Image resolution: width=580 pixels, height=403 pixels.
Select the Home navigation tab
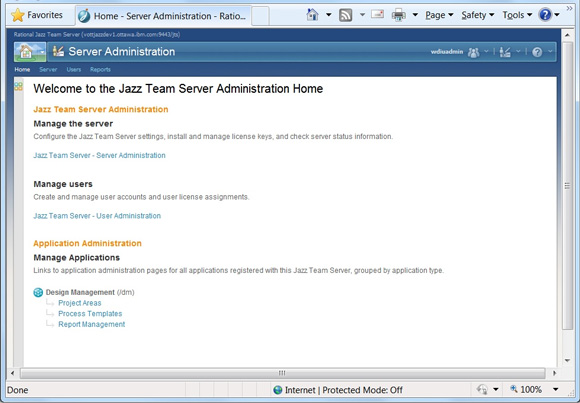click(x=22, y=70)
